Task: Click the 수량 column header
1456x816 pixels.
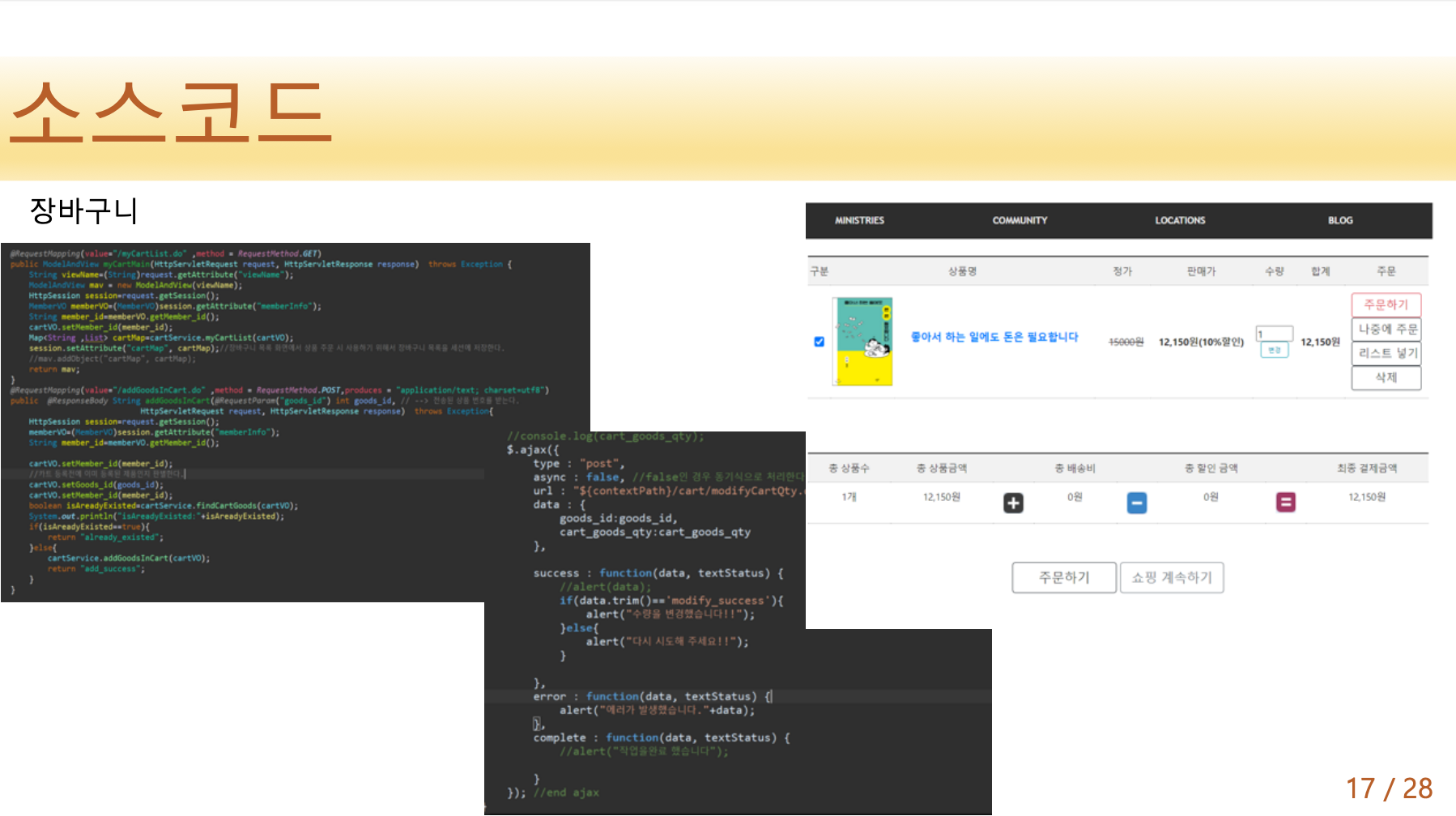Action: pyautogui.click(x=1274, y=271)
